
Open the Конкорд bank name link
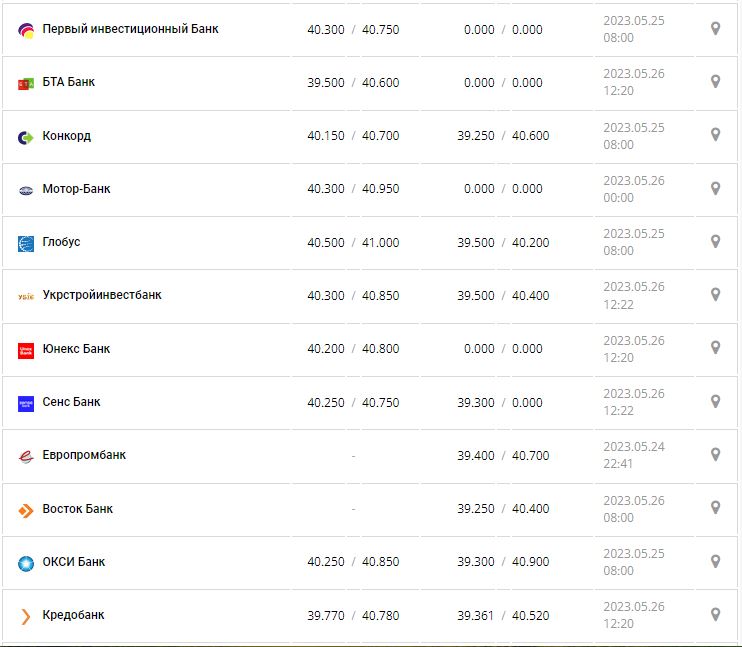click(x=66, y=136)
